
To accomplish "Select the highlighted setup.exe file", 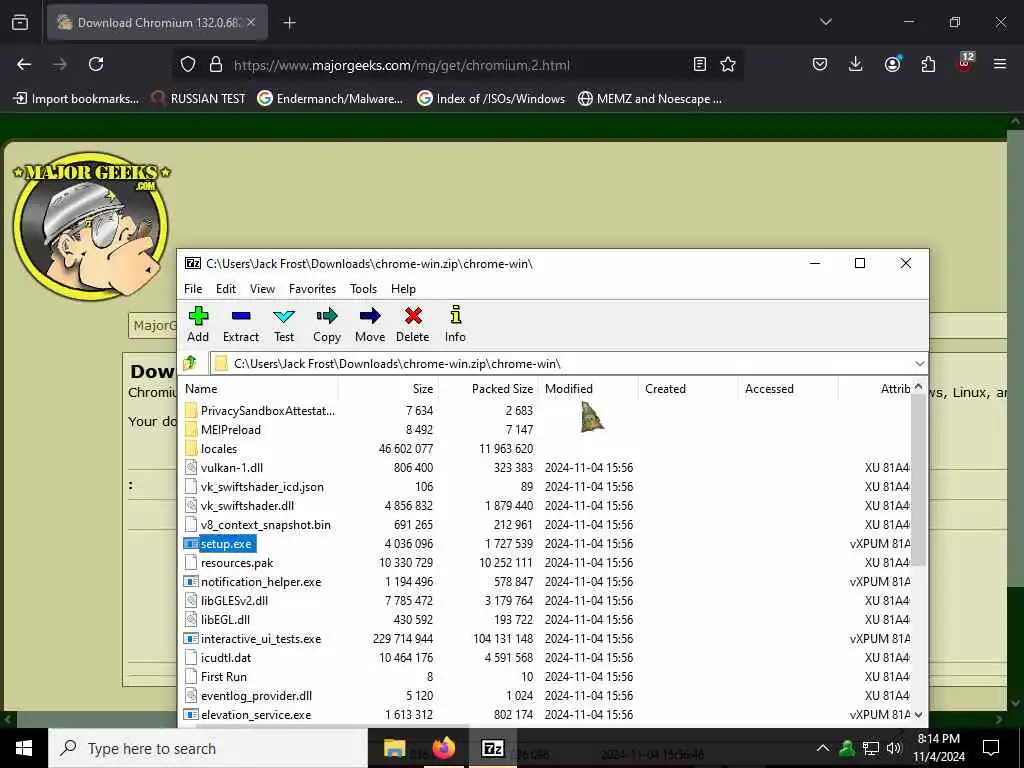I will [226, 543].
